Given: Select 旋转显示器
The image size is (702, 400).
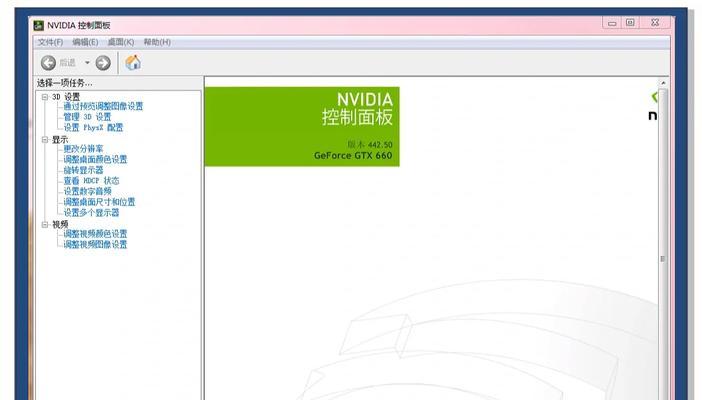Looking at the screenshot, I should (83, 170).
